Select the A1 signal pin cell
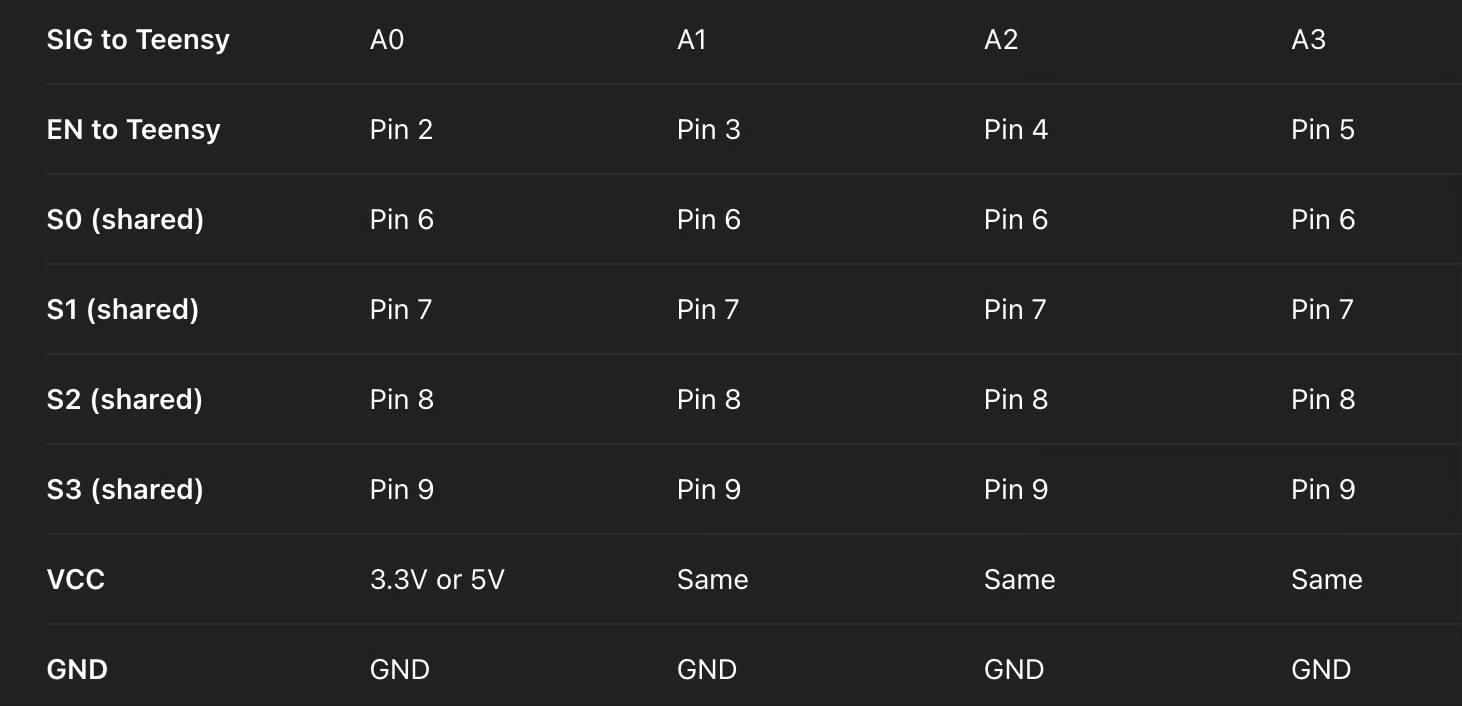 tap(692, 40)
